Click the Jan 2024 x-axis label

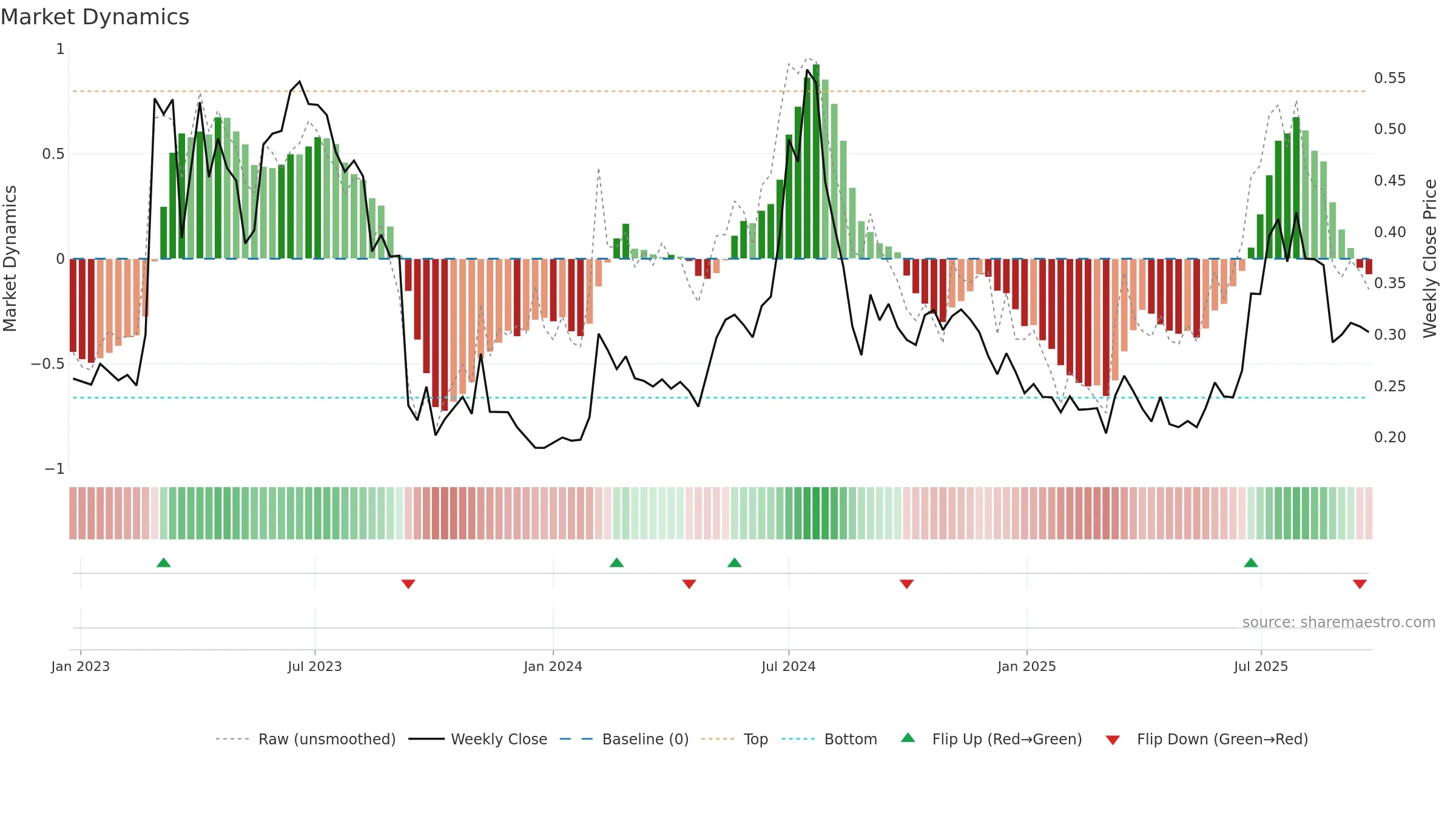(553, 666)
